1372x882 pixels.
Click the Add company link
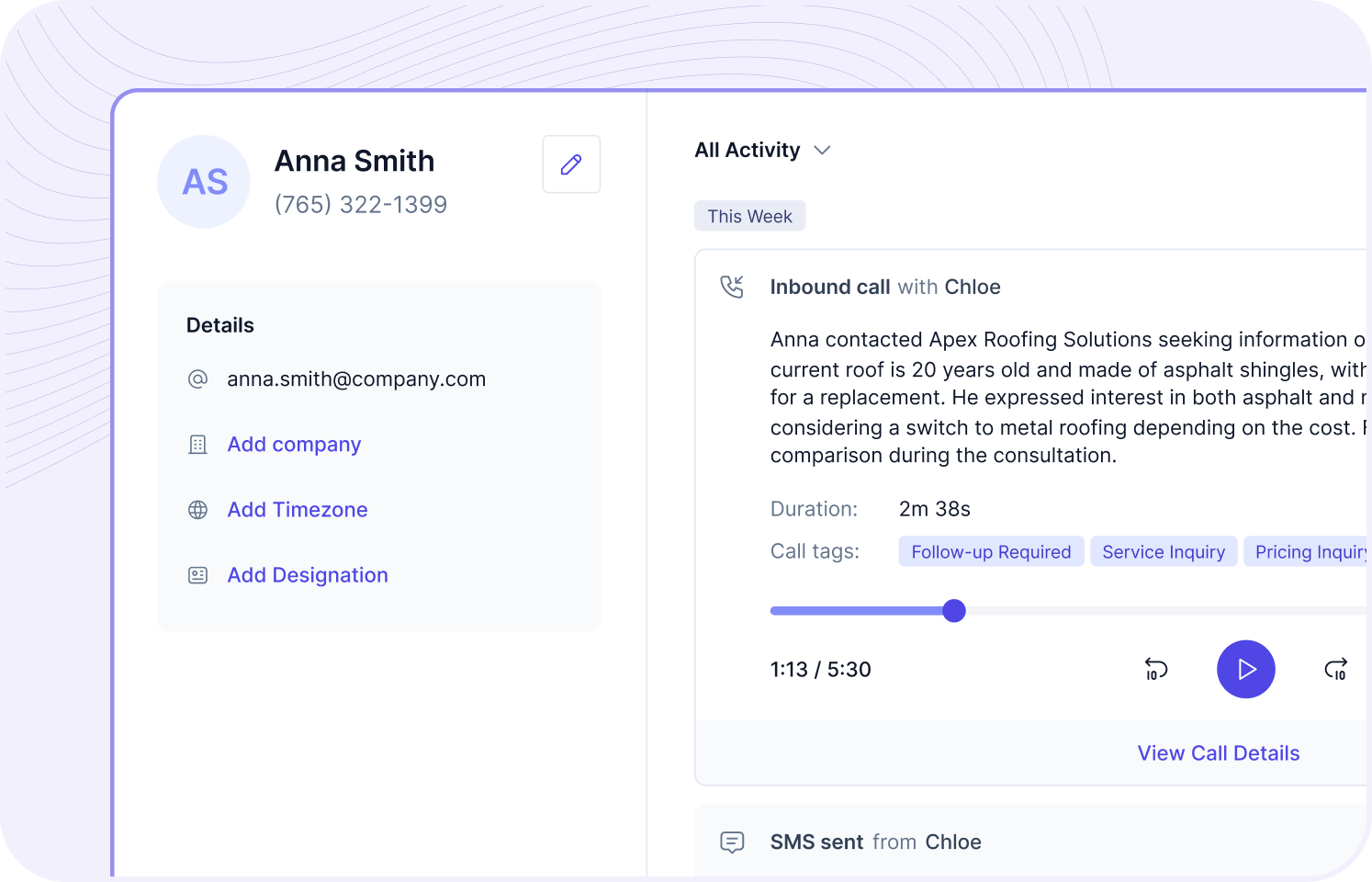(x=294, y=445)
